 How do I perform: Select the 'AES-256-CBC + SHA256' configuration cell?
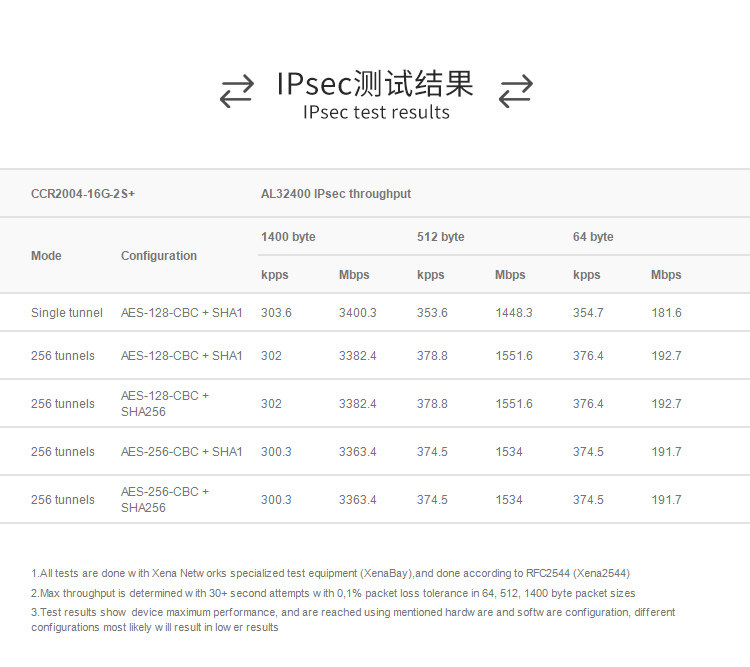click(x=165, y=500)
